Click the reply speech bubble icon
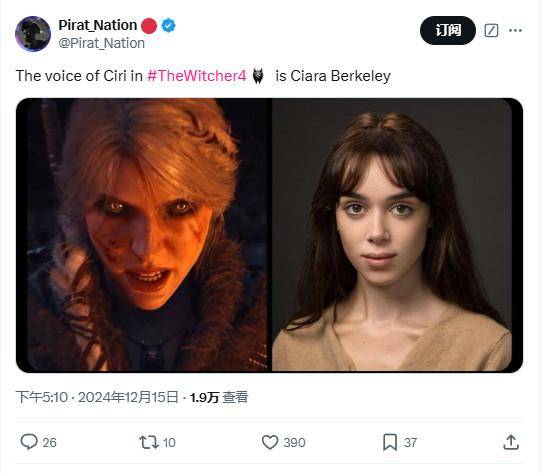This screenshot has height=473, width=553. pos(29,442)
